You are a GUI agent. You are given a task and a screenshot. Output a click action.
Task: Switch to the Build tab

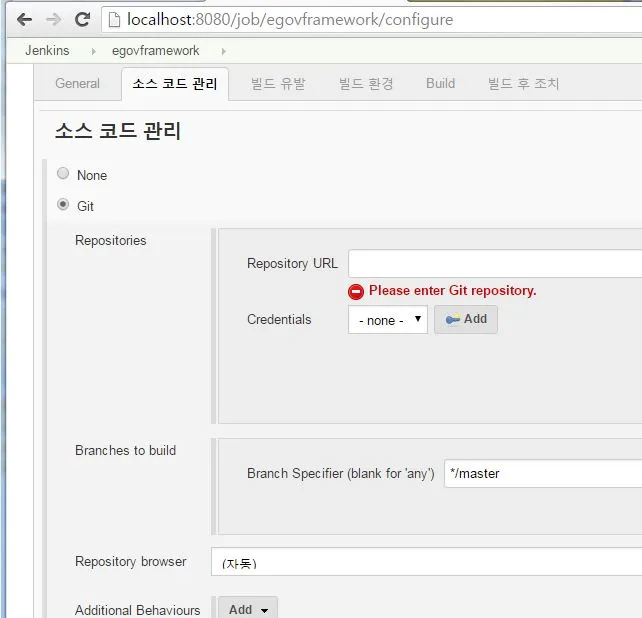(x=441, y=84)
